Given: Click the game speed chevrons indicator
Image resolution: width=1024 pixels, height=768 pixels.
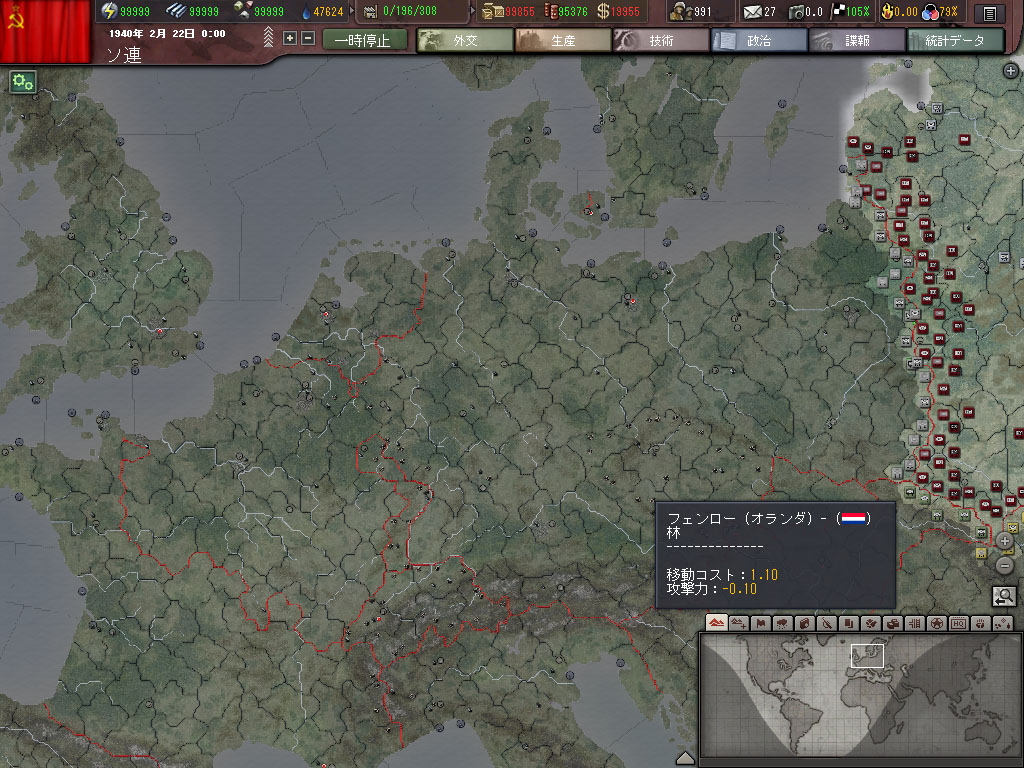Looking at the screenshot, I should pyautogui.click(x=268, y=37).
